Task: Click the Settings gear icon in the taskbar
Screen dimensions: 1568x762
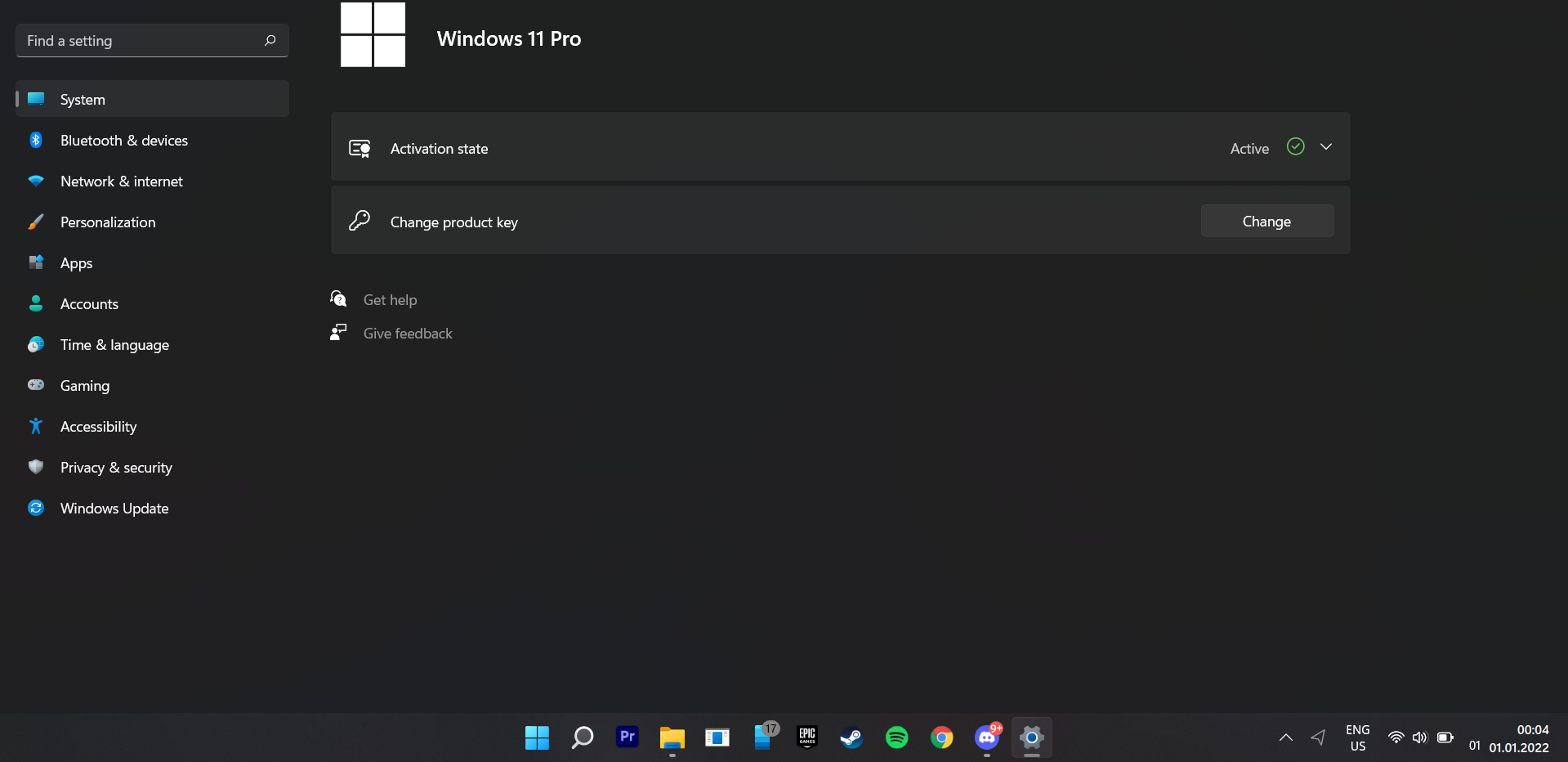Action: 1032,737
